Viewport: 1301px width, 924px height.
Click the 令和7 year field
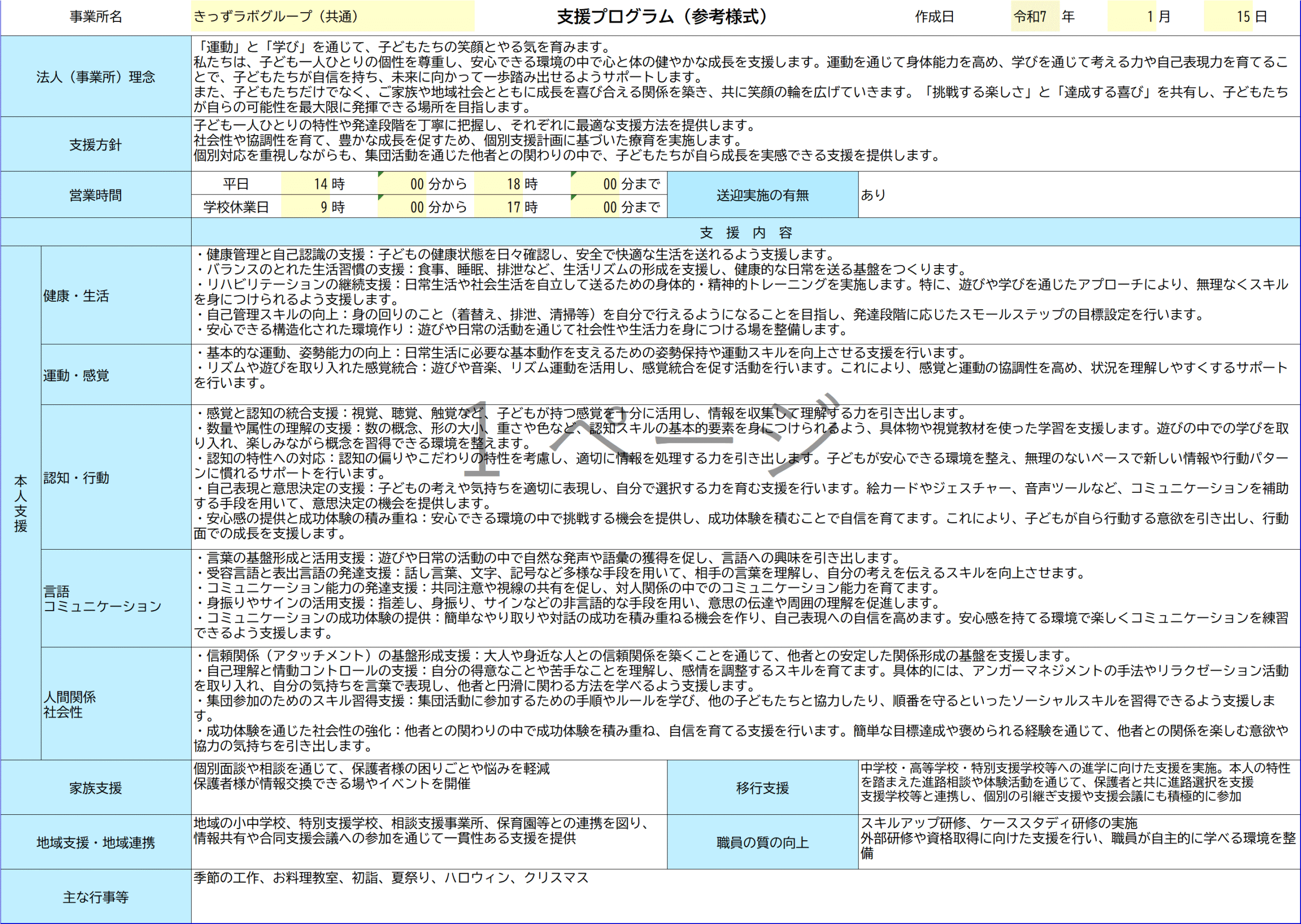tap(1035, 16)
